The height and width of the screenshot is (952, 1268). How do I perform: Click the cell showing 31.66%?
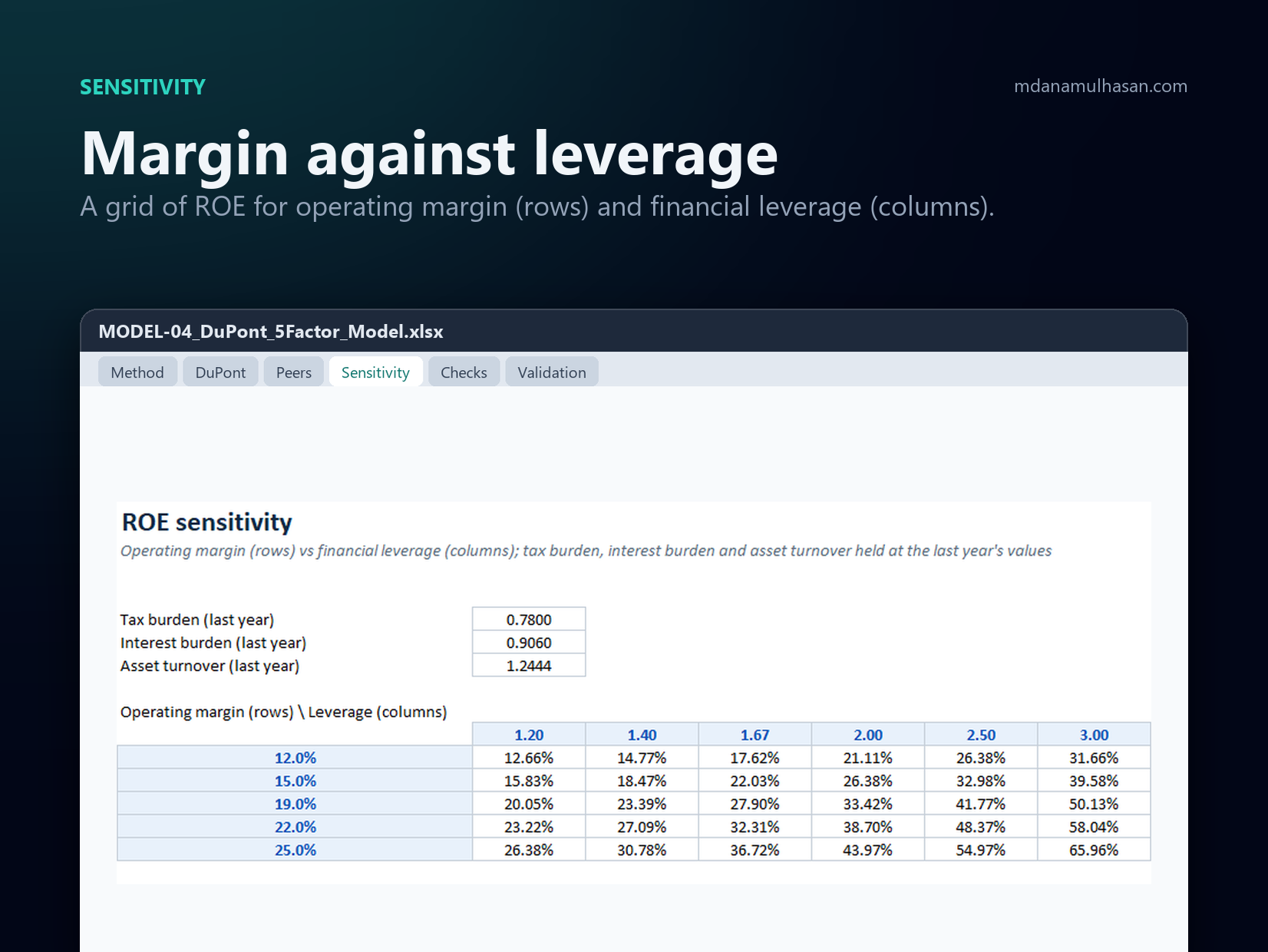click(1094, 758)
